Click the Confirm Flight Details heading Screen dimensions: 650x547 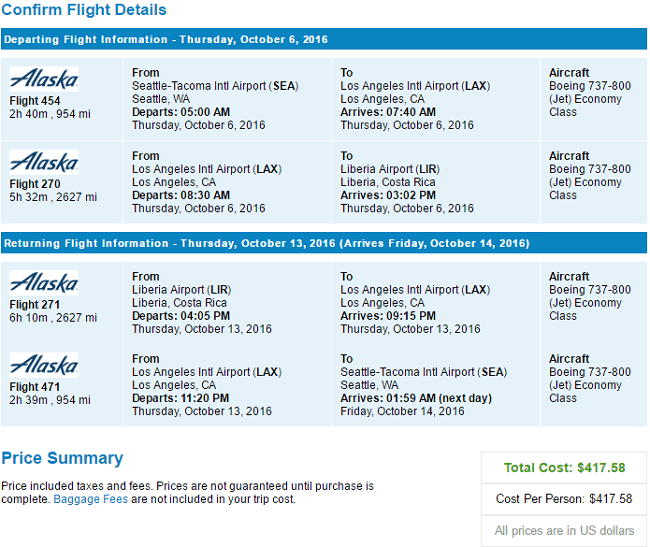(x=84, y=10)
